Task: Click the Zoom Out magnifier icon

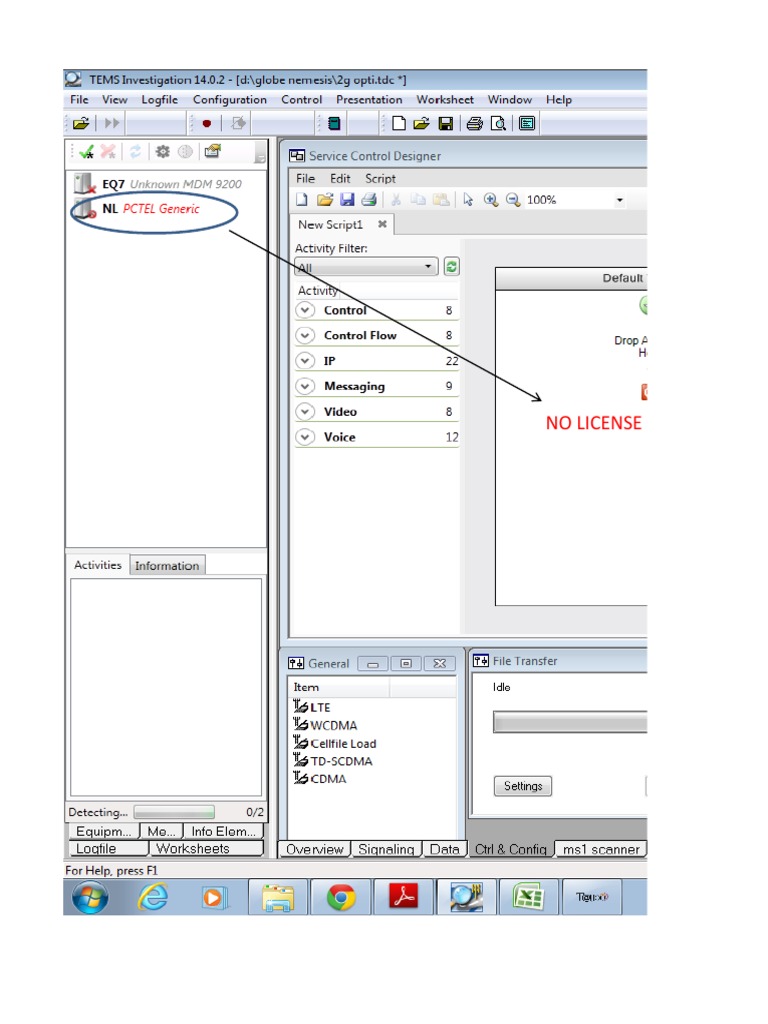Action: 513,200
